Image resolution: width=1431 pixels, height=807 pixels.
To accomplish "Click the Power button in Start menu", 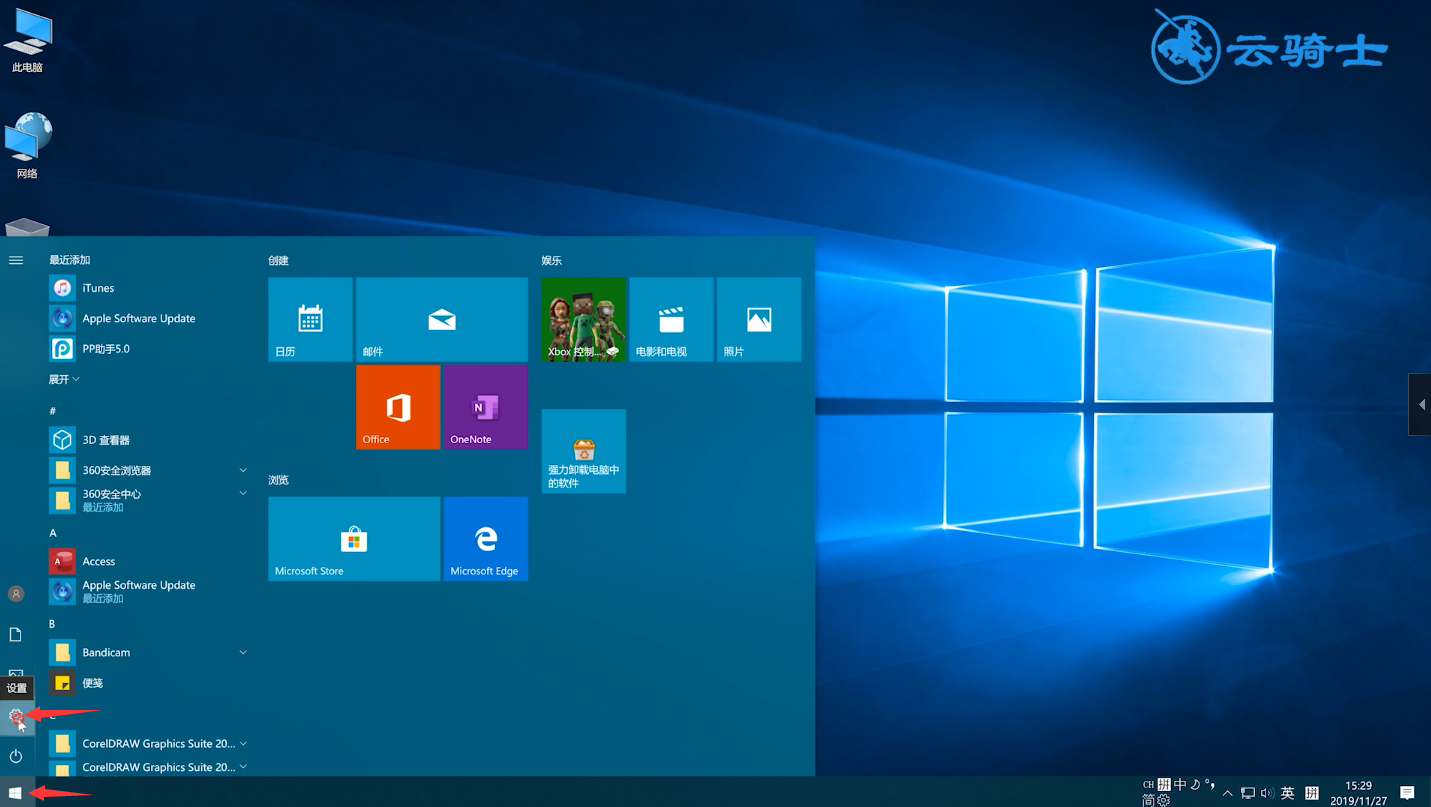I will tap(16, 756).
